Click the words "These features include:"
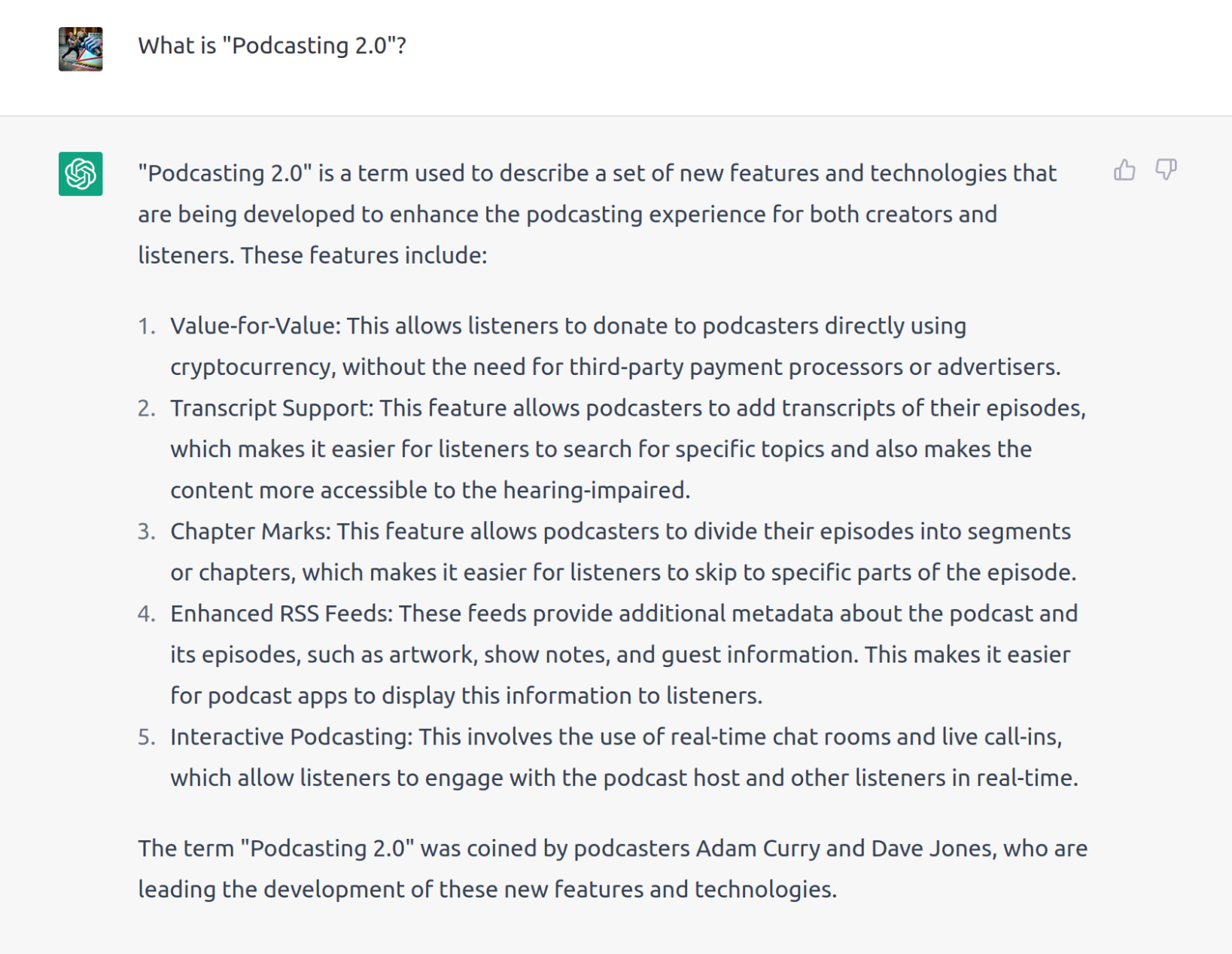Screen dimensions: 1232x954 click(x=364, y=255)
